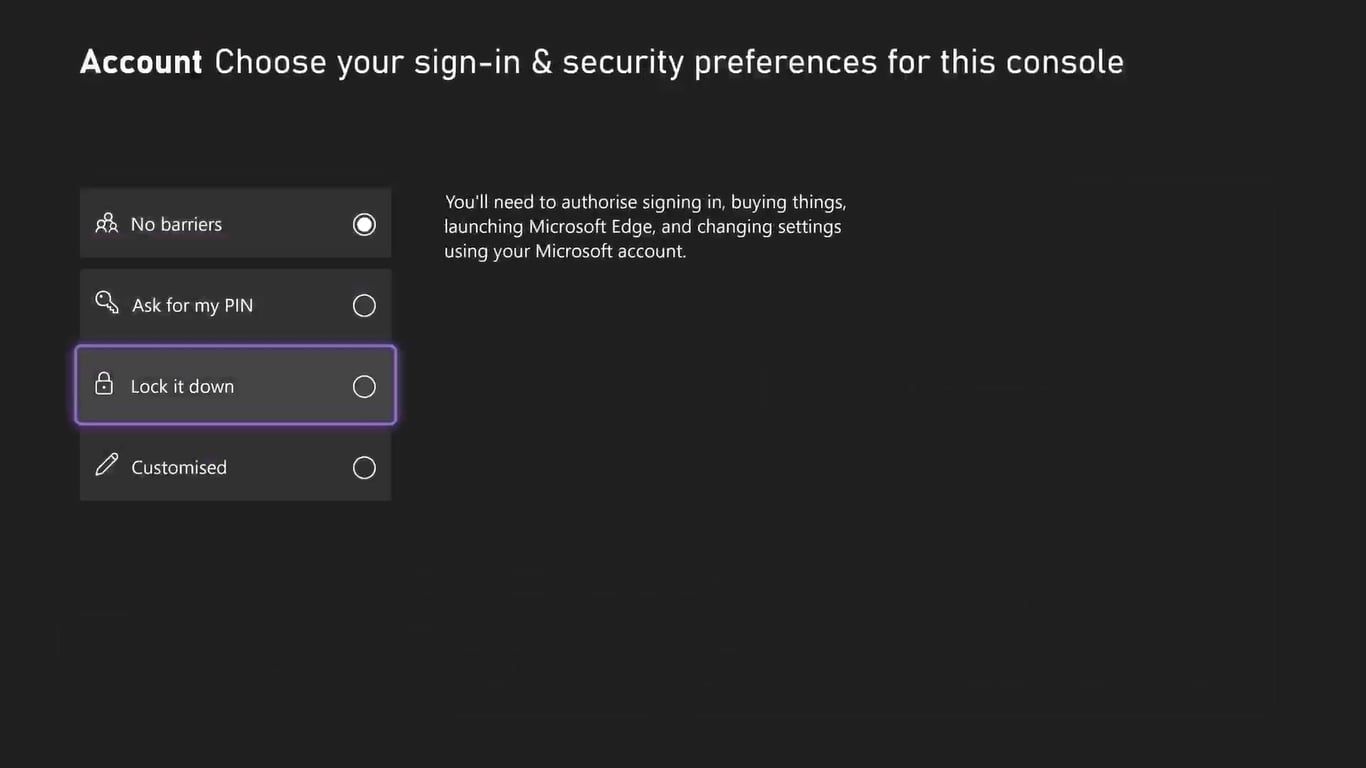The image size is (1366, 768).
Task: Open the Ask for my PIN option label
Action: tap(192, 305)
